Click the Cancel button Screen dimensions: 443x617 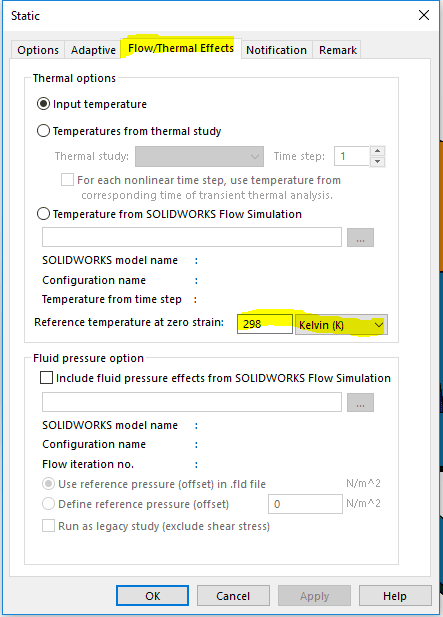[x=233, y=596]
